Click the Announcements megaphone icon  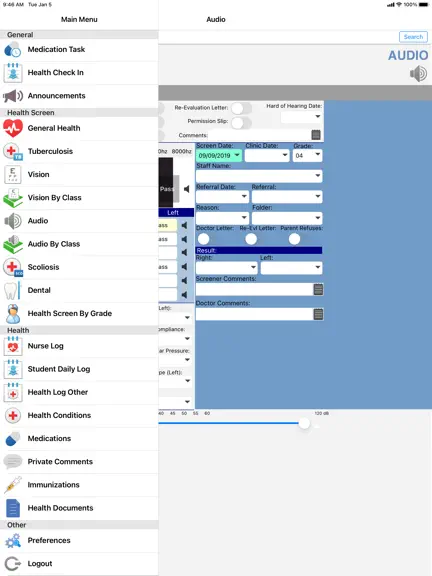[x=12, y=96]
